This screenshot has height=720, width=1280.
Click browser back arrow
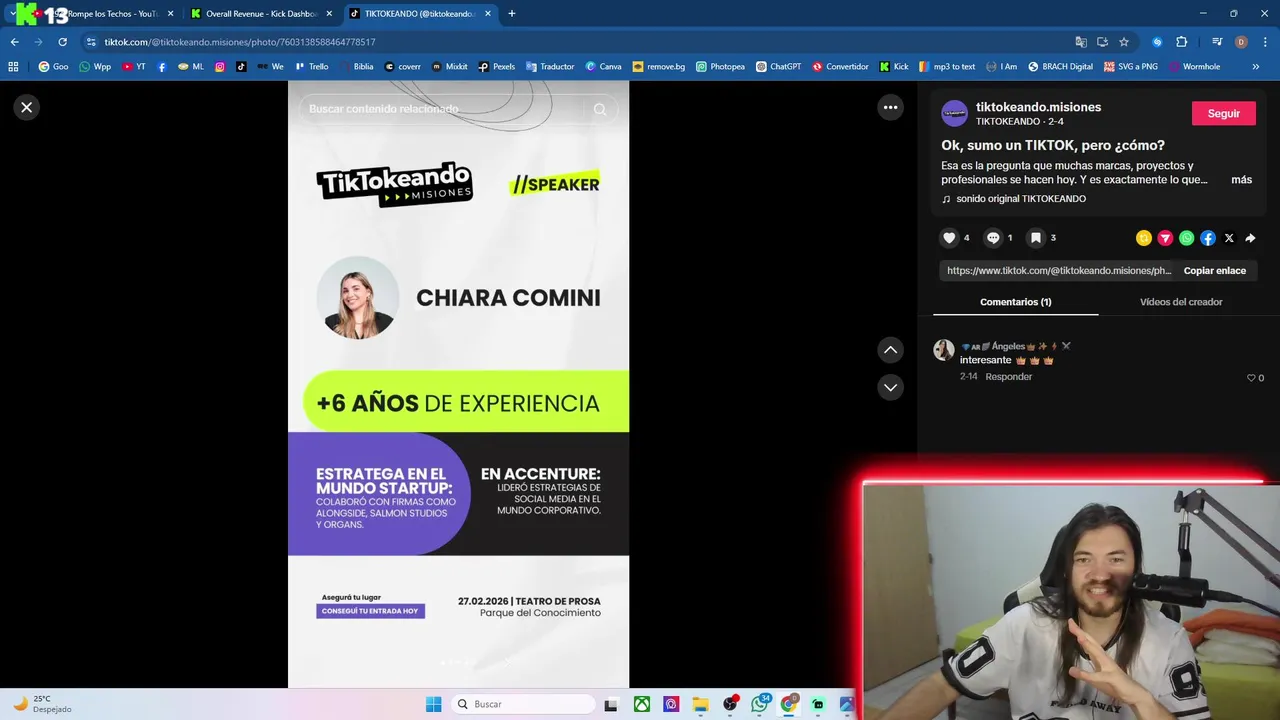click(14, 42)
